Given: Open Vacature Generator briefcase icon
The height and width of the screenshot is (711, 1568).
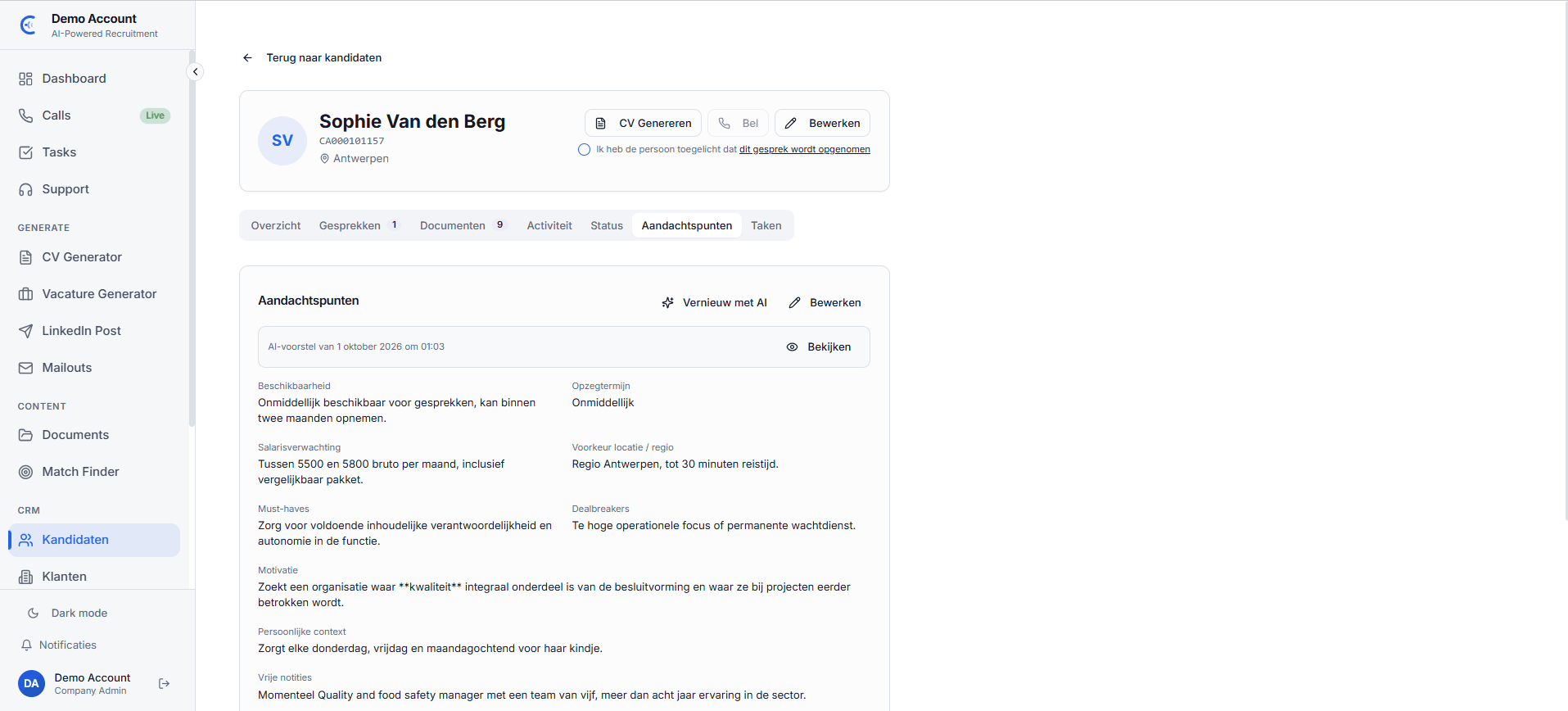Looking at the screenshot, I should [25, 294].
